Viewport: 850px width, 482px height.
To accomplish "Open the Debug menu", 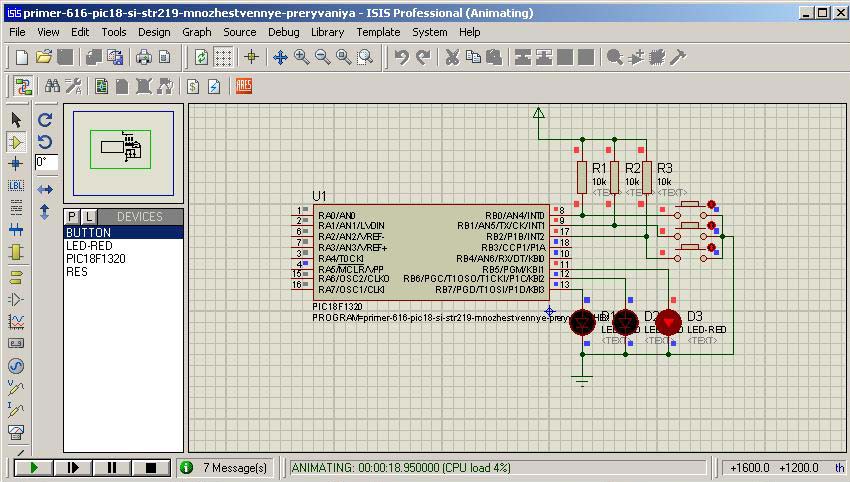I will (283, 32).
